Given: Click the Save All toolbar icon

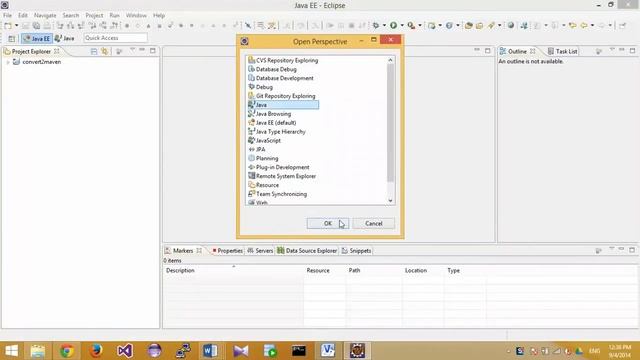Looking at the screenshot, I should click(36, 26).
